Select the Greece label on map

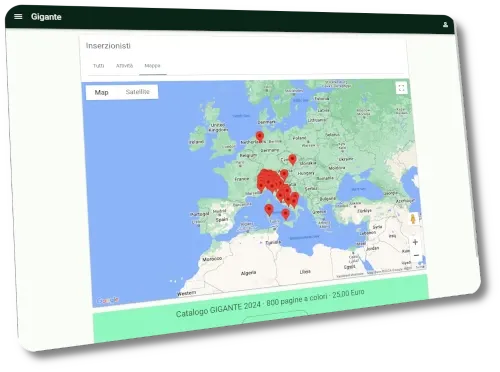(319, 212)
